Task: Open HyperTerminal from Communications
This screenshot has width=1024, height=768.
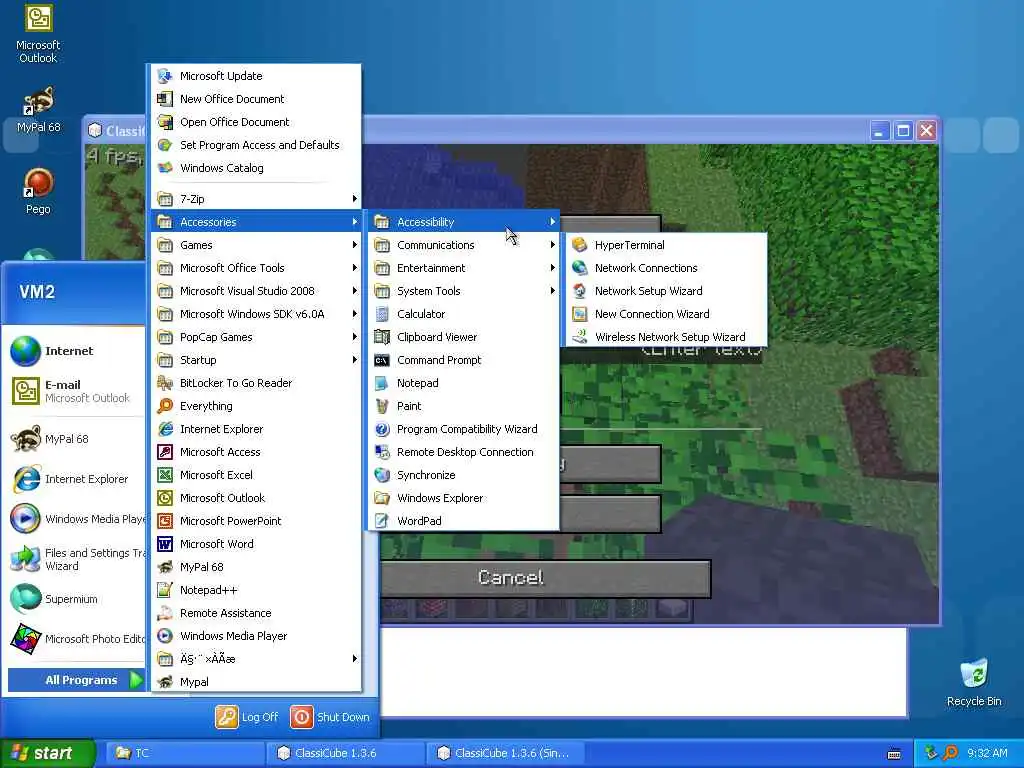Action: click(665, 245)
